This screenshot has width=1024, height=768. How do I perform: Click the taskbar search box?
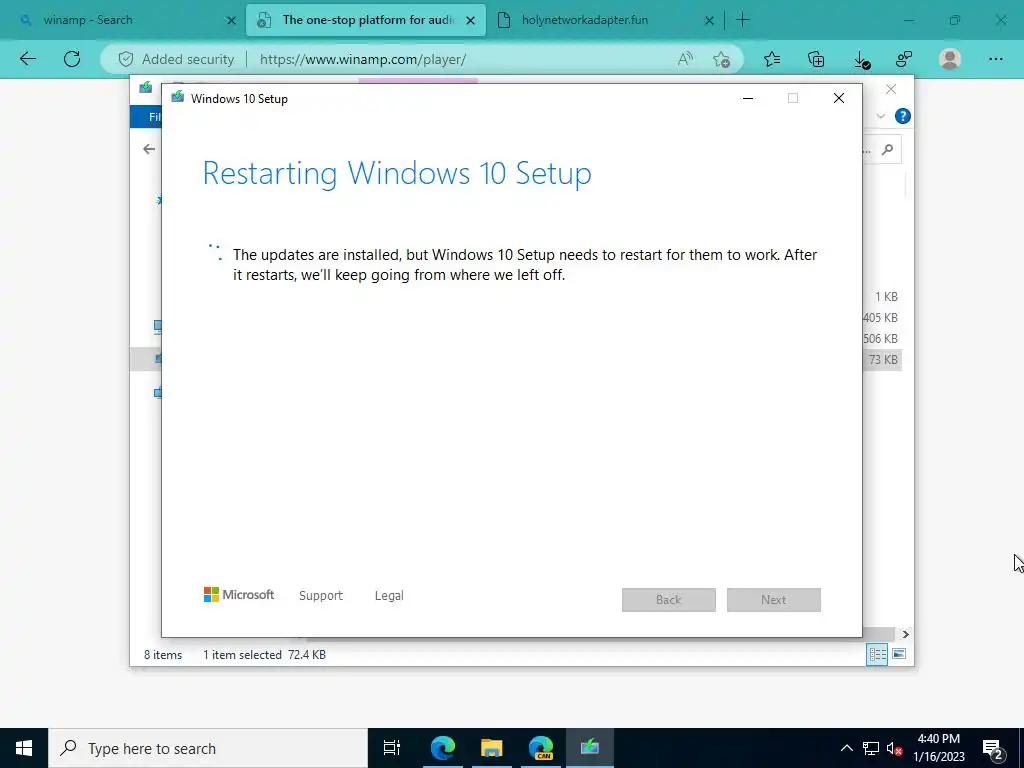pos(208,748)
